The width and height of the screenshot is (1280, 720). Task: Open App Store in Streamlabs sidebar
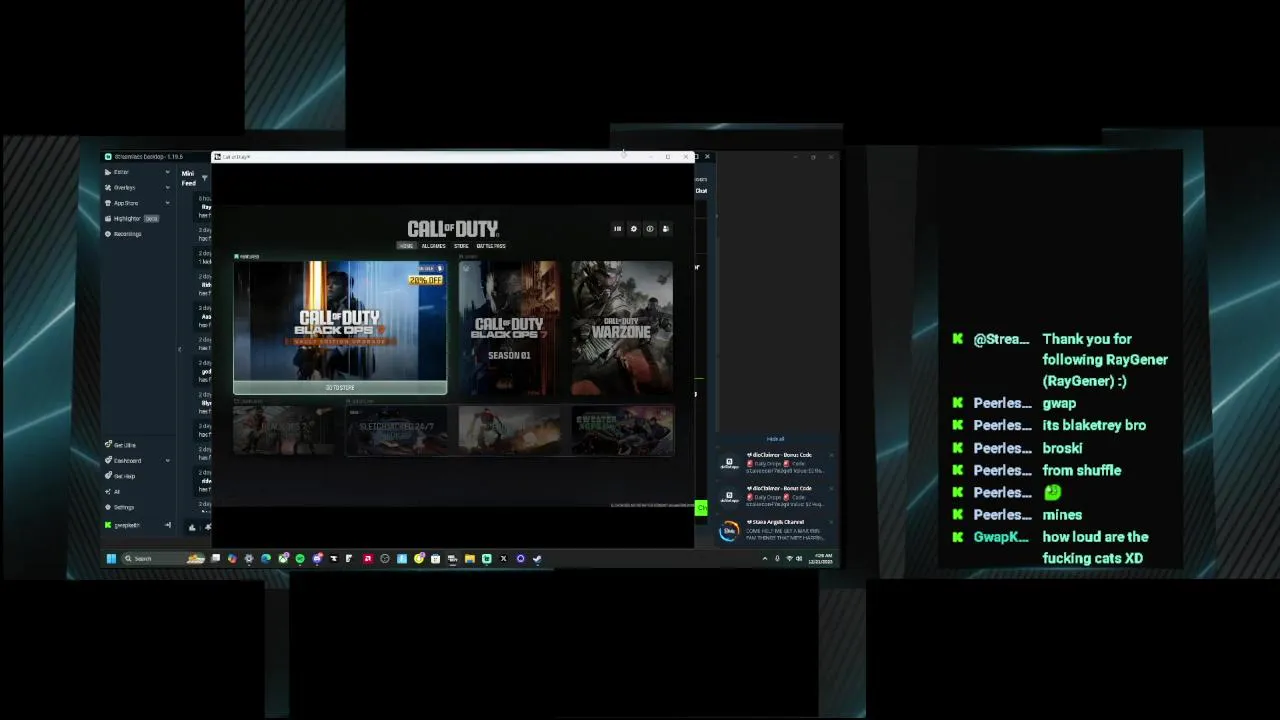point(125,203)
